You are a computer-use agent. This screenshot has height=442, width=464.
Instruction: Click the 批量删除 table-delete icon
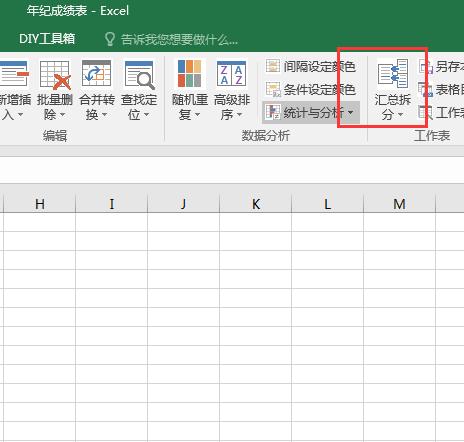click(55, 75)
